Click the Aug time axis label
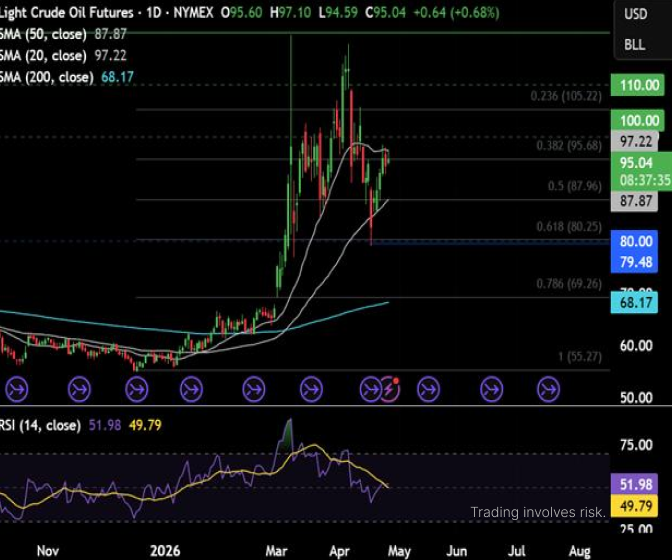The width and height of the screenshot is (672, 560). 579,551
